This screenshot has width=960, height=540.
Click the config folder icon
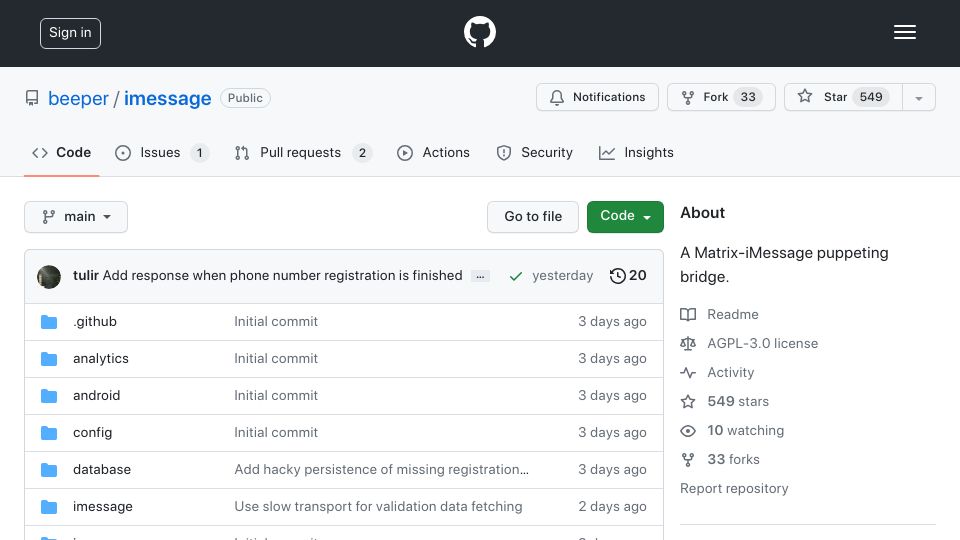pos(49,433)
